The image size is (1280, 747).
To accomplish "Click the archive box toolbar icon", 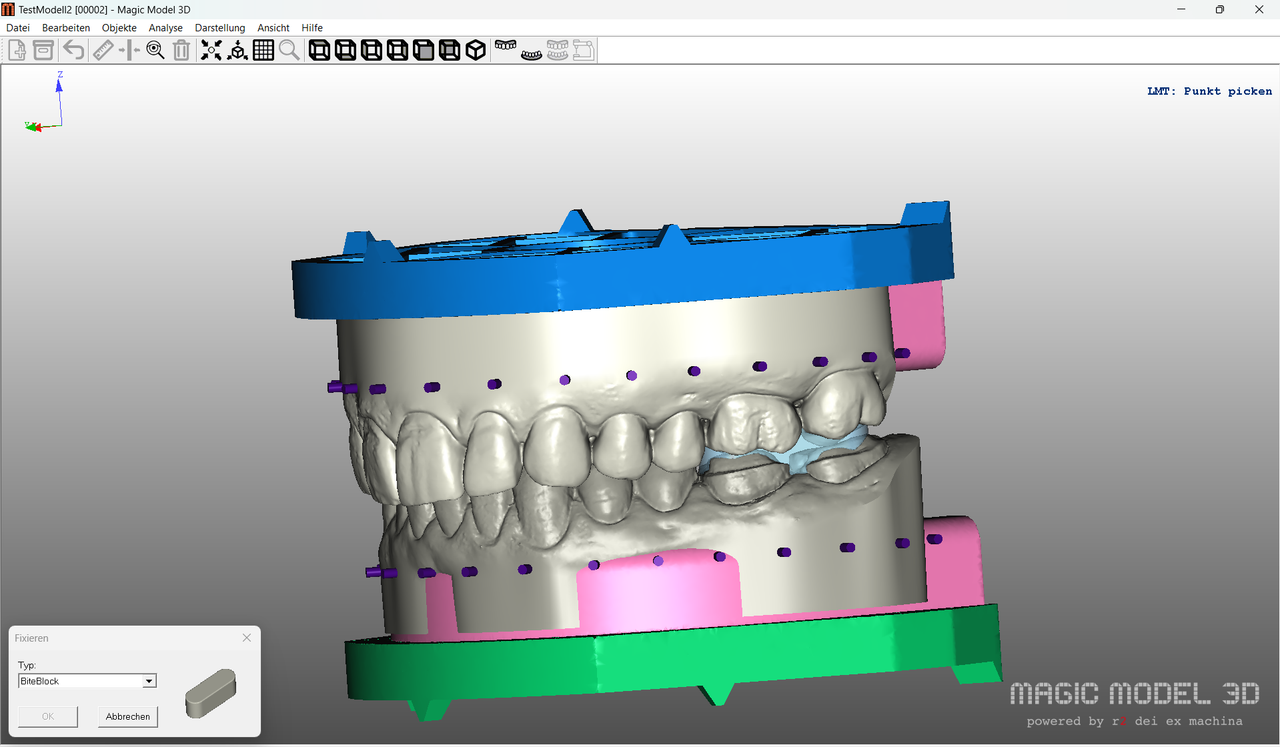I will (43, 50).
